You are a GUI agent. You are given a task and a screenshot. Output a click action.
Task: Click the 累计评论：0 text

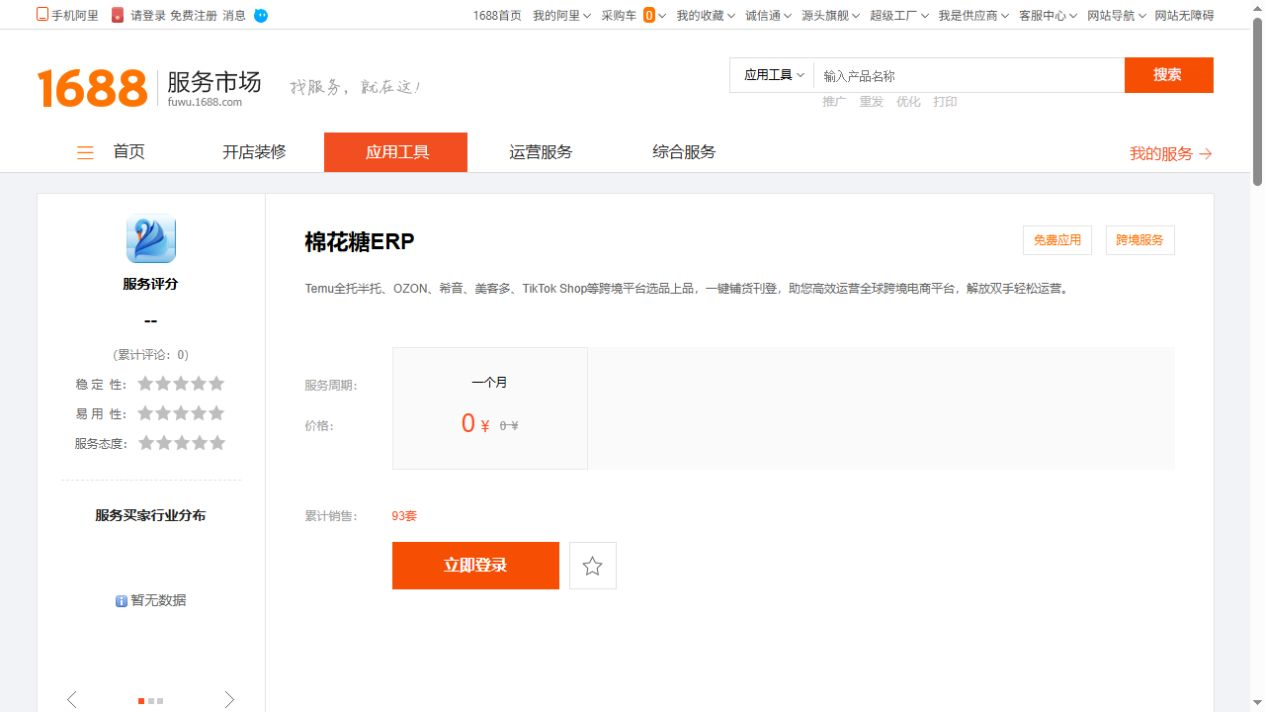click(151, 355)
